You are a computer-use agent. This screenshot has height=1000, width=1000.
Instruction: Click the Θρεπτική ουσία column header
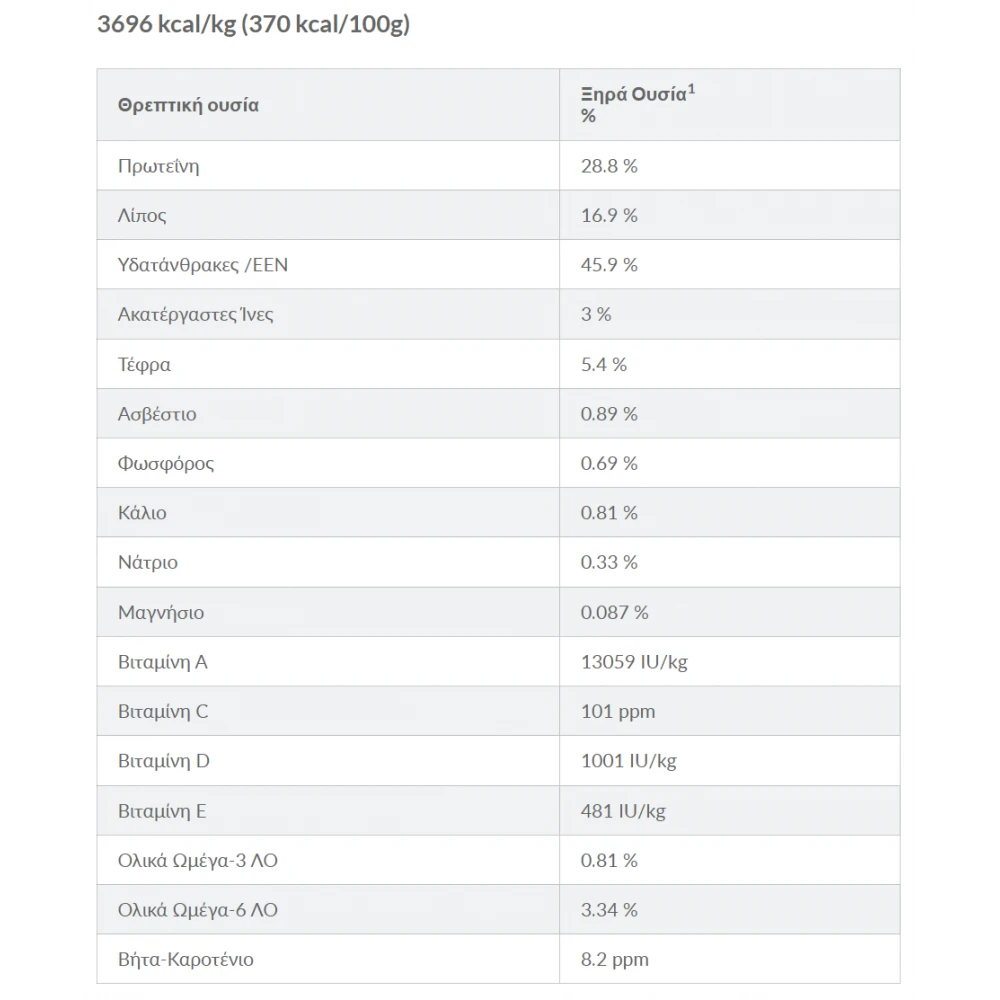click(x=188, y=105)
